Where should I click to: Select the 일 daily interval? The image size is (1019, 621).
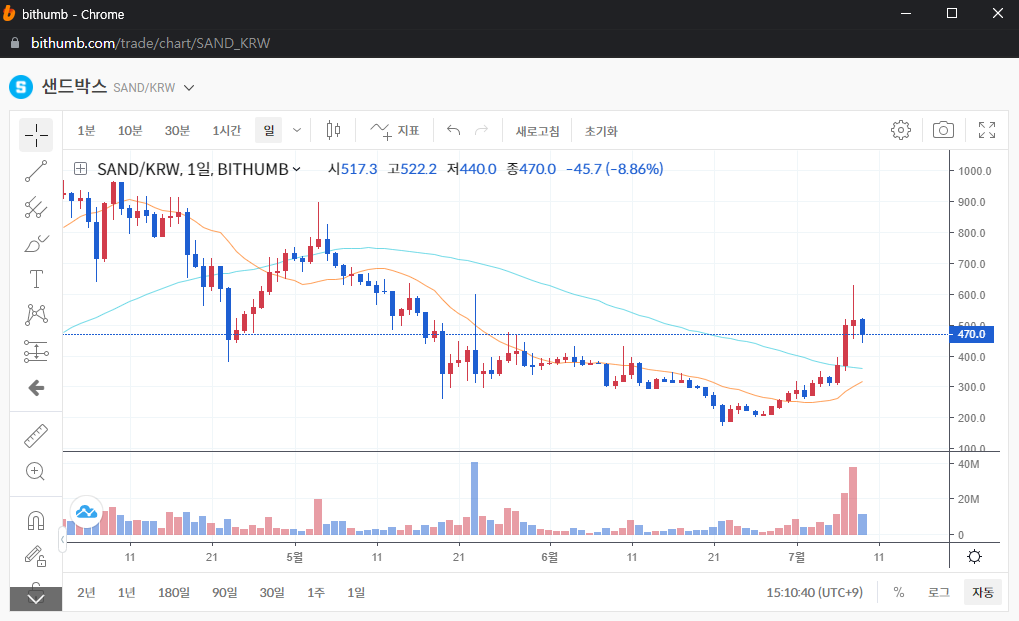click(269, 131)
